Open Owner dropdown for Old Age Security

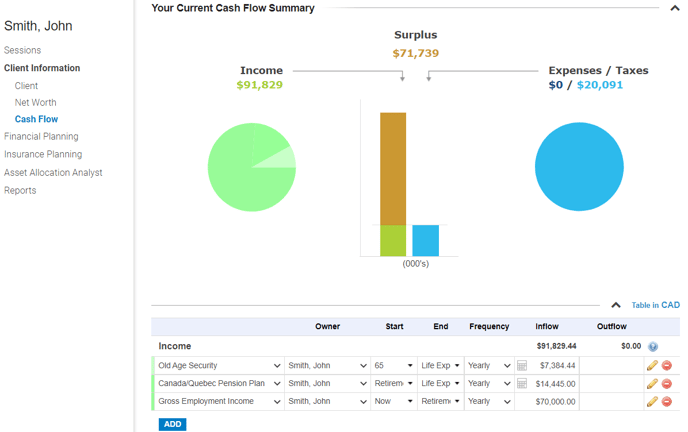point(328,366)
